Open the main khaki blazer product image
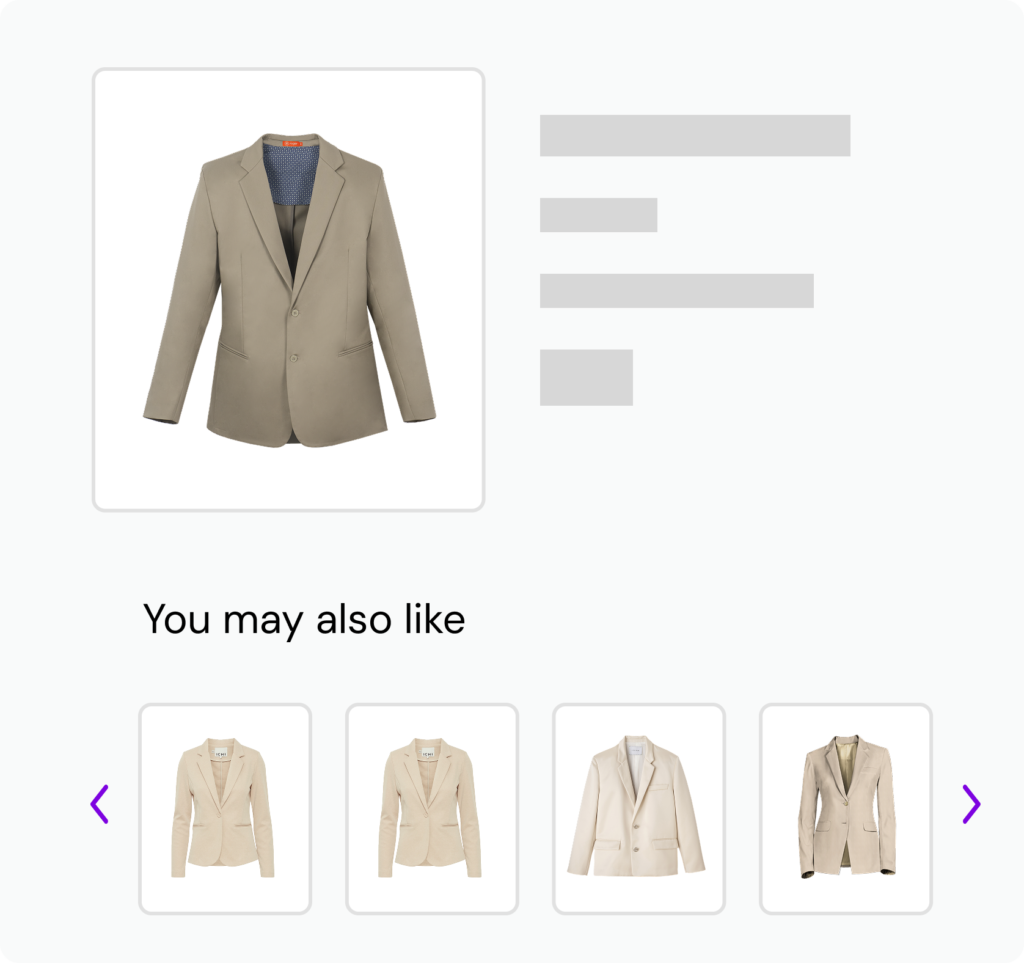1024x963 pixels. 289,290
